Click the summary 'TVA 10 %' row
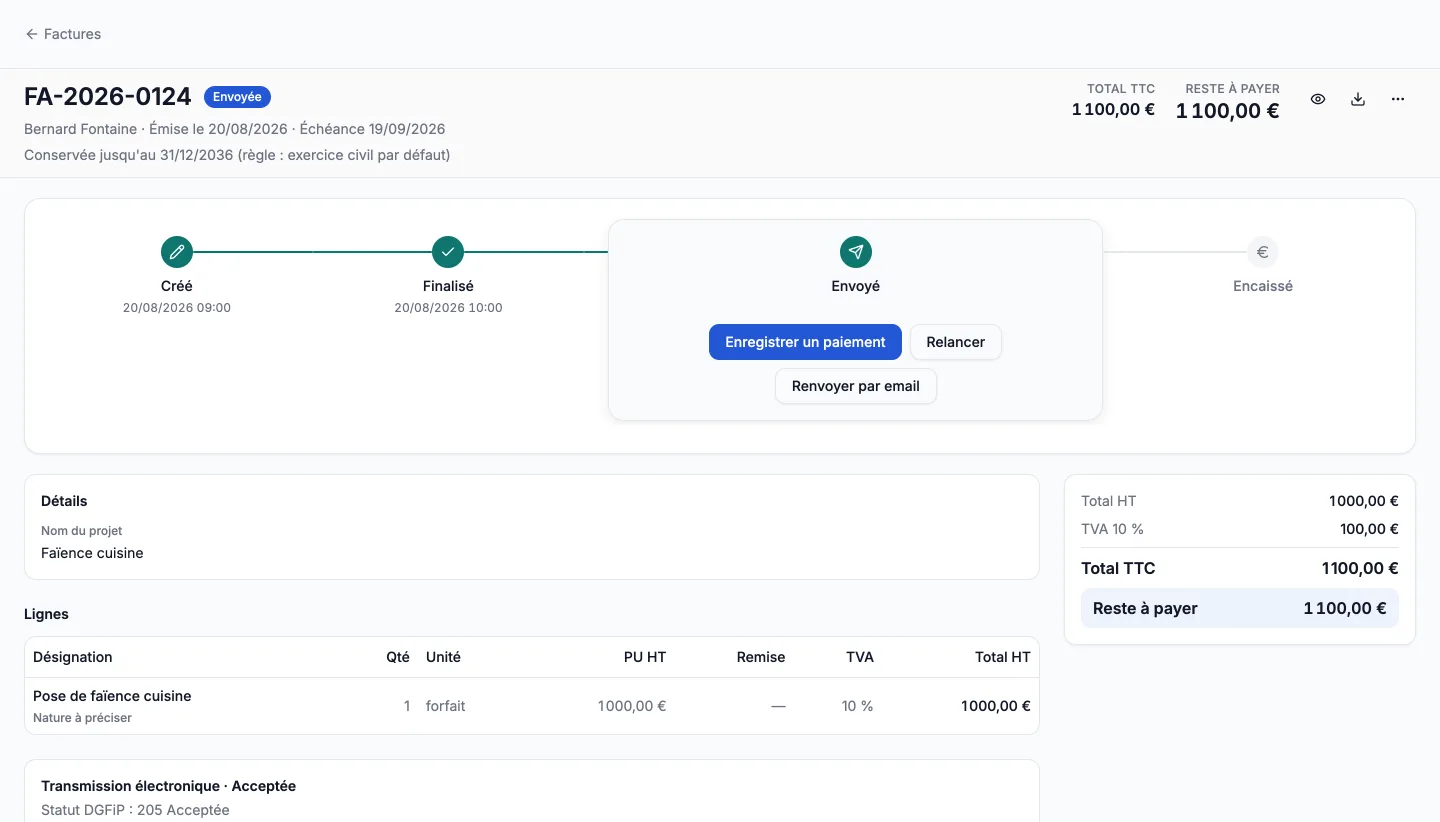 pos(1240,529)
